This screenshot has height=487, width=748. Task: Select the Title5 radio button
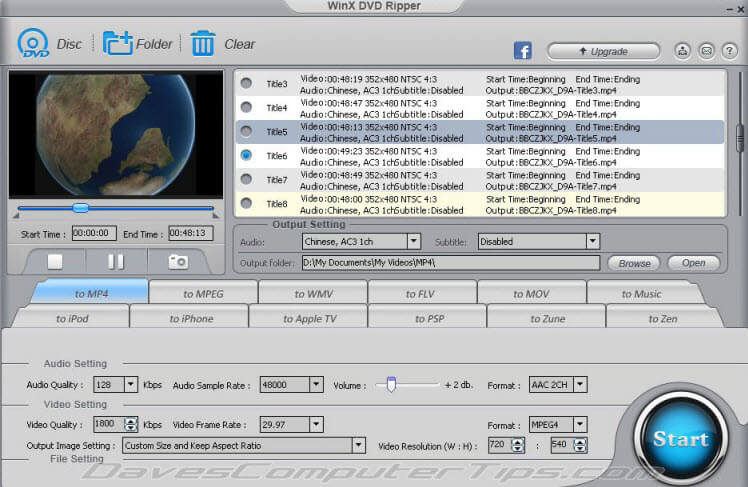click(x=246, y=131)
